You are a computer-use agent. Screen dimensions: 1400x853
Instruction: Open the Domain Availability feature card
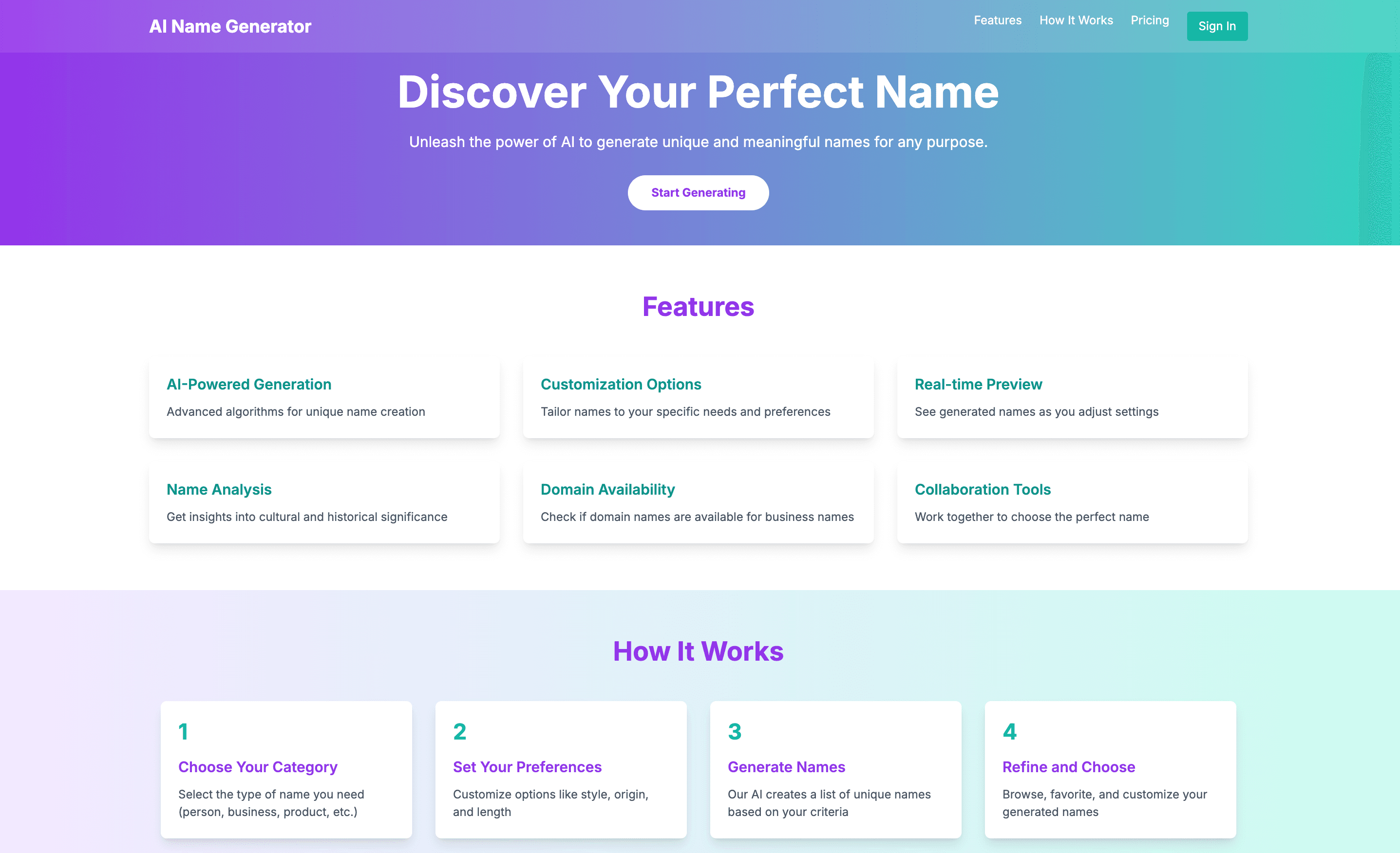pos(698,502)
